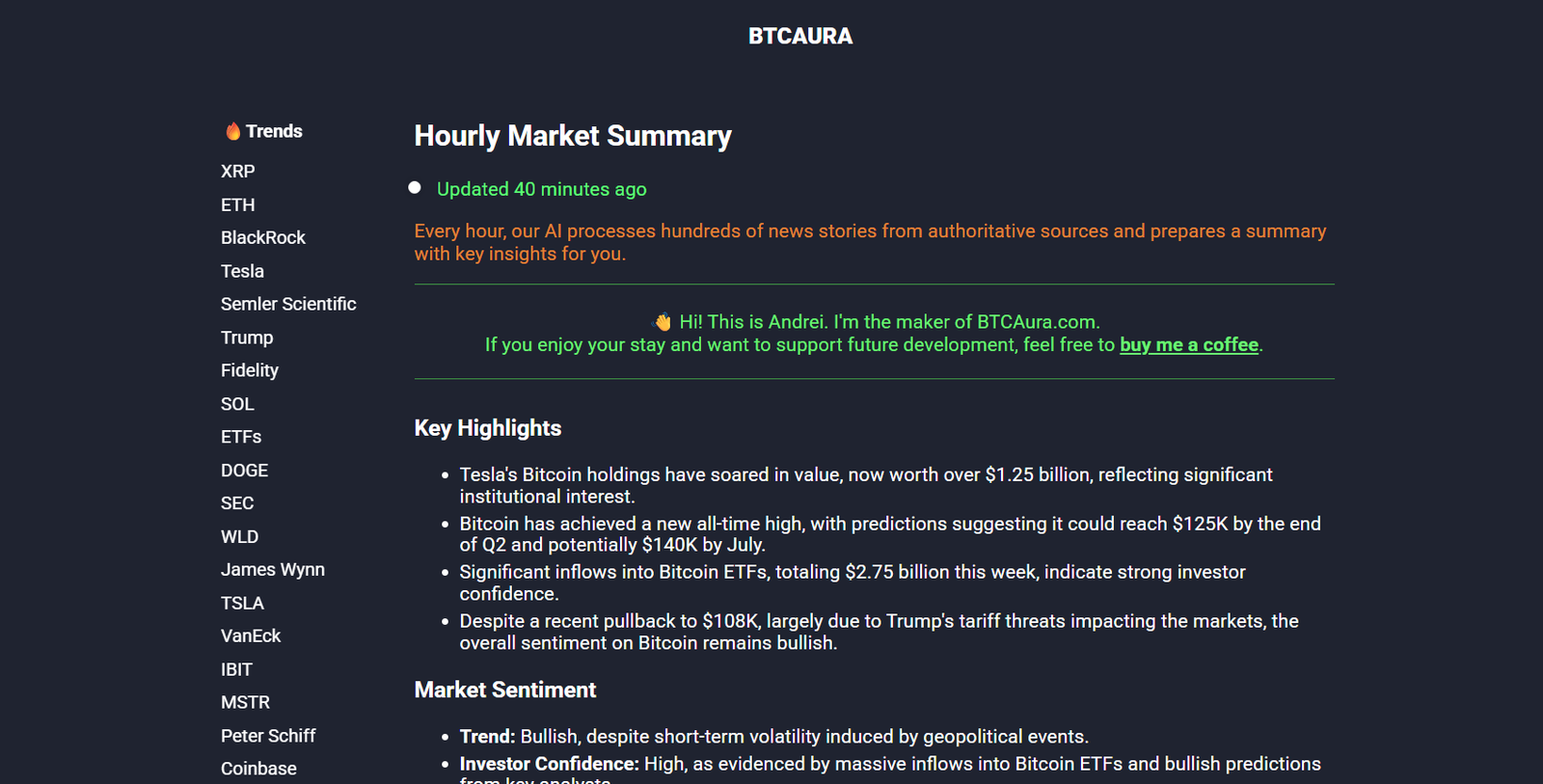Image resolution: width=1543 pixels, height=784 pixels.
Task: Select the ETH trend
Action: (x=237, y=204)
